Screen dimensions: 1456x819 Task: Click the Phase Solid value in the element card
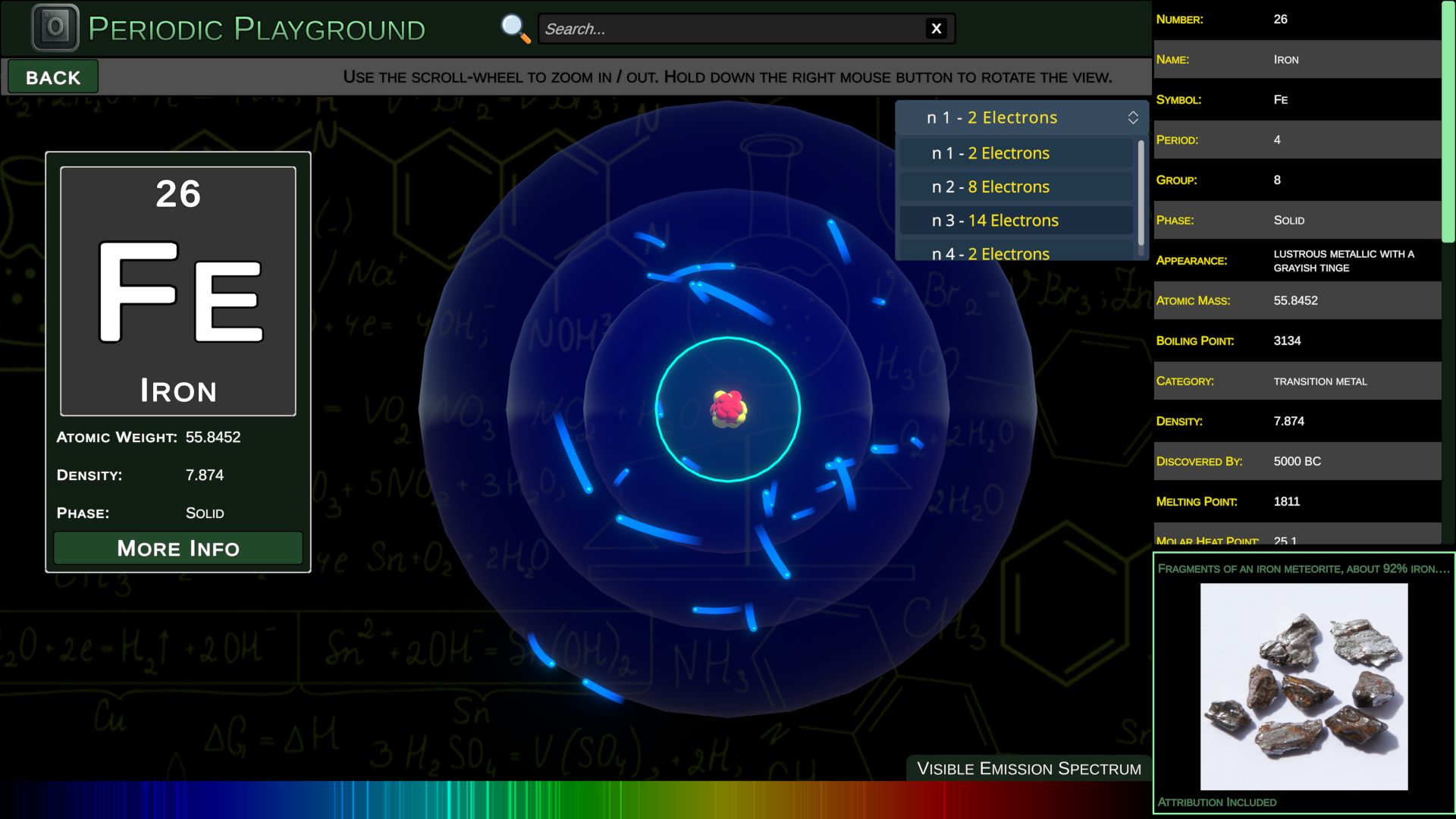pyautogui.click(x=205, y=513)
